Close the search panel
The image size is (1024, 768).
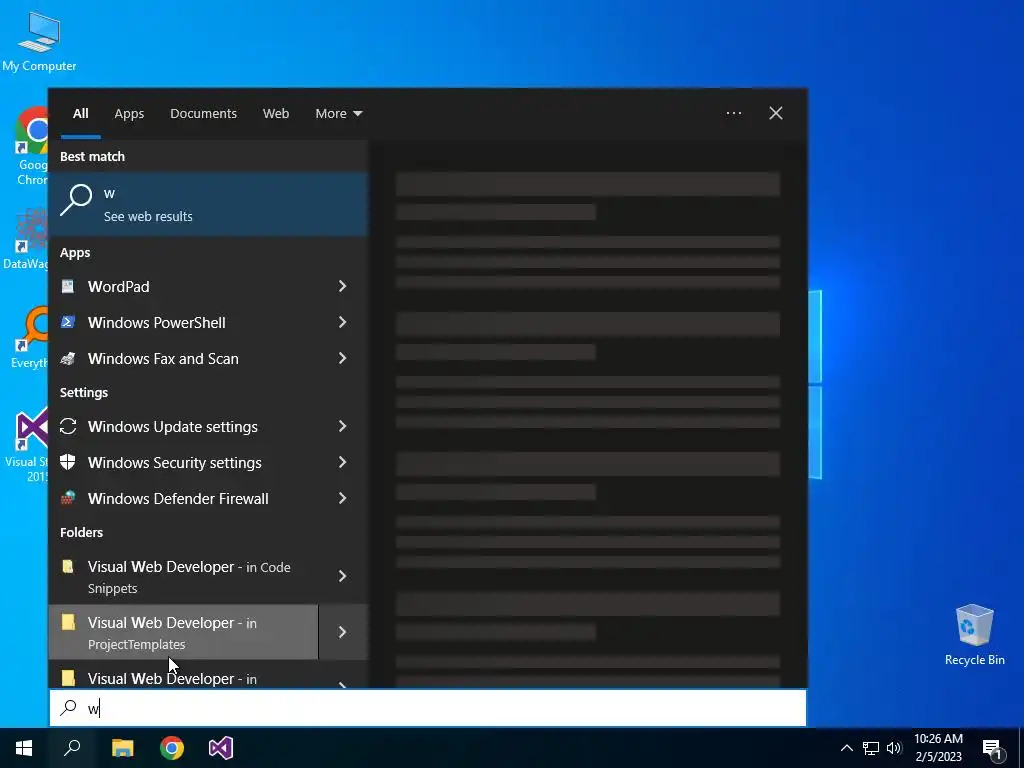click(776, 113)
